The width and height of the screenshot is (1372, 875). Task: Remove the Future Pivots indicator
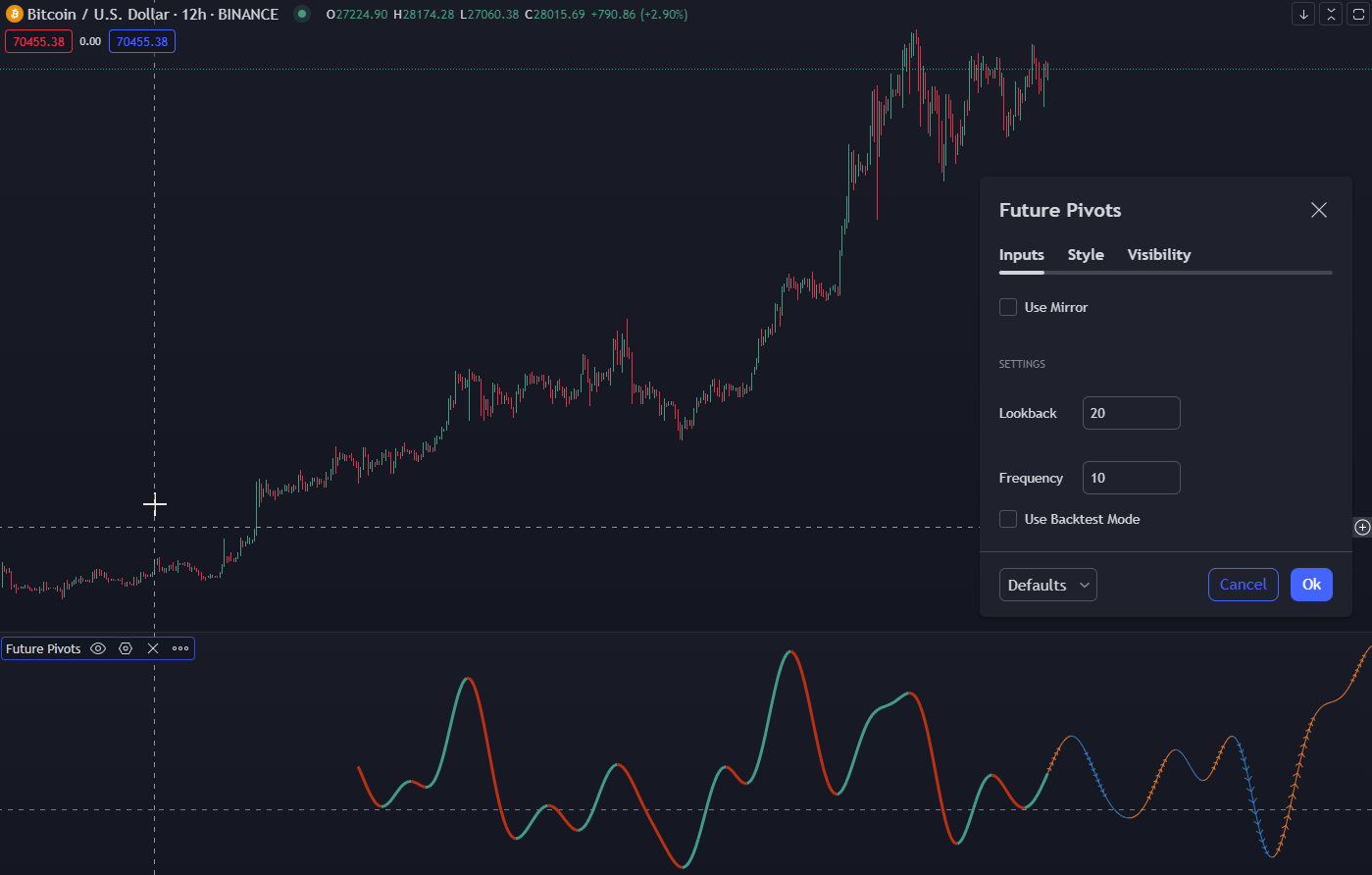pos(153,648)
